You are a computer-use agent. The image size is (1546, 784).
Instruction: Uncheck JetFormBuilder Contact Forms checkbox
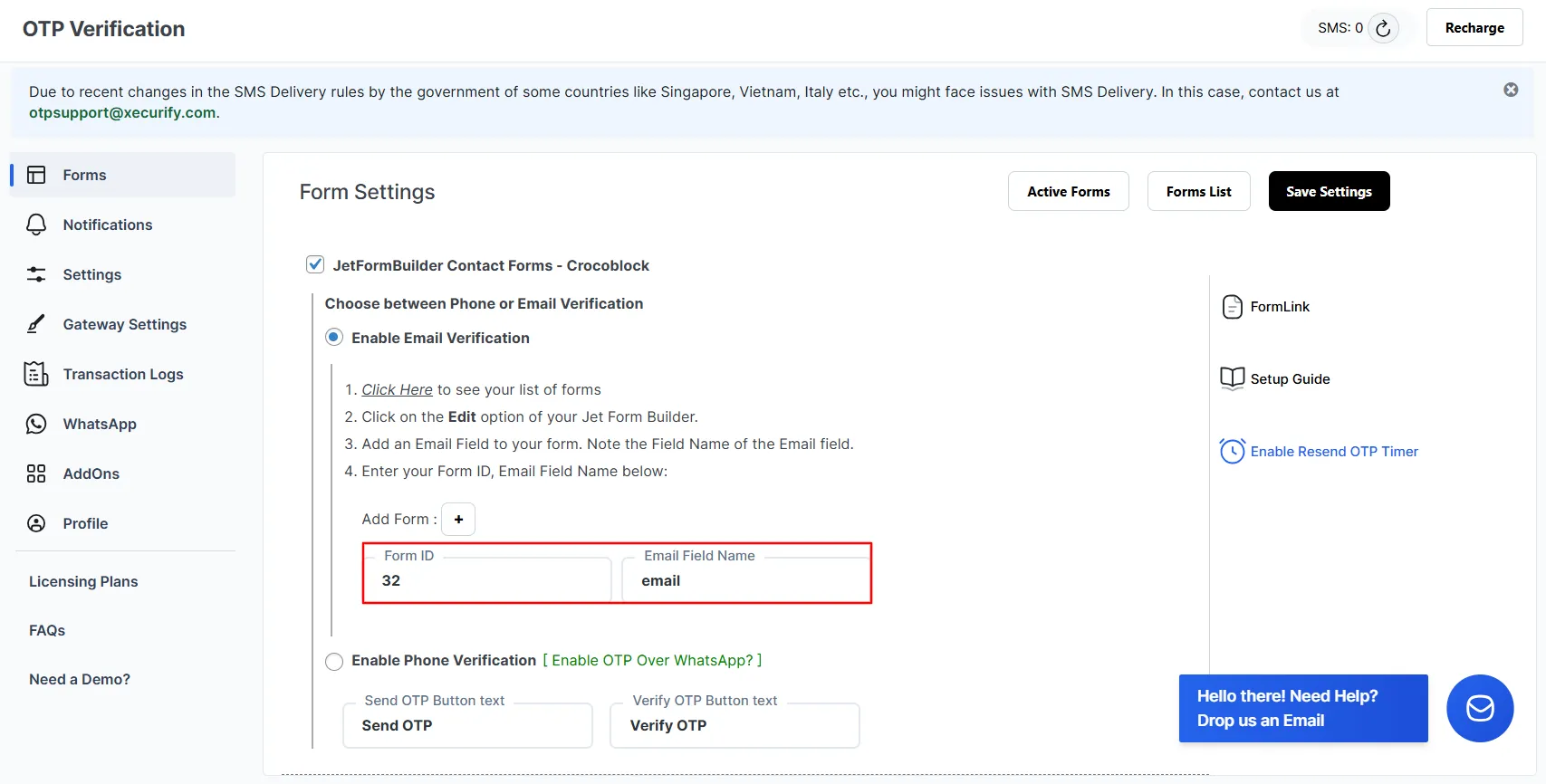(x=315, y=264)
